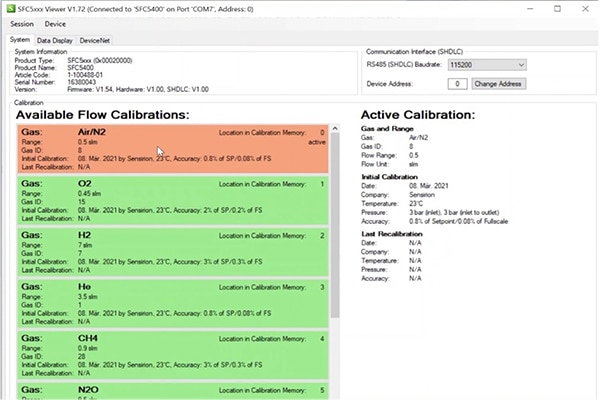The height and width of the screenshot is (400, 600).
Task: Select the N2O calibration entry
Action: pyautogui.click(x=174, y=389)
